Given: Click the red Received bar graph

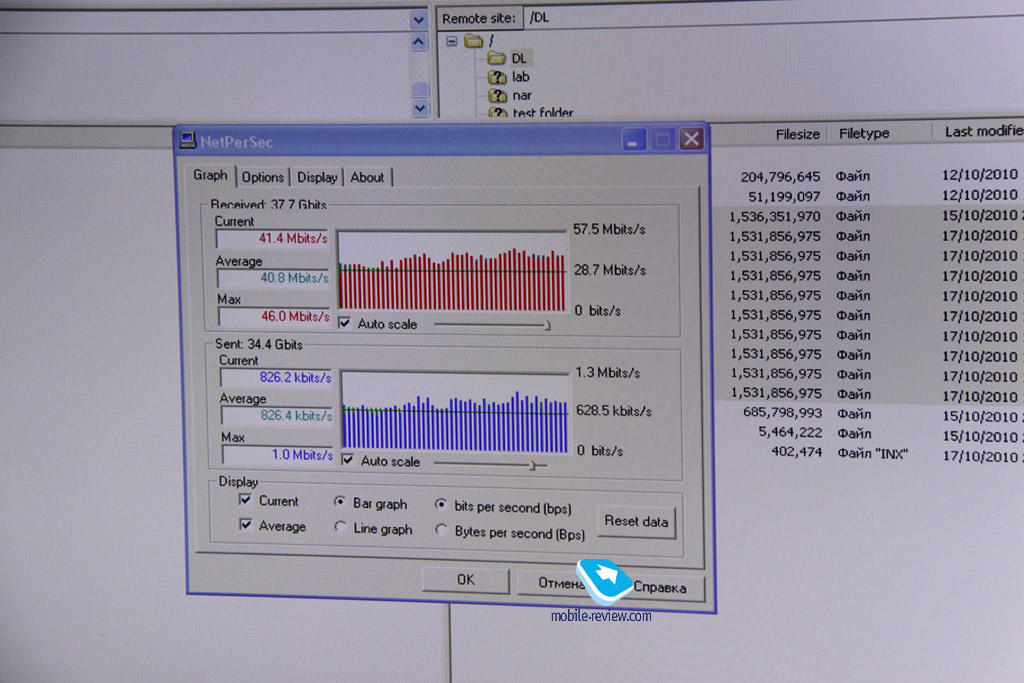Looking at the screenshot, I should [452, 270].
